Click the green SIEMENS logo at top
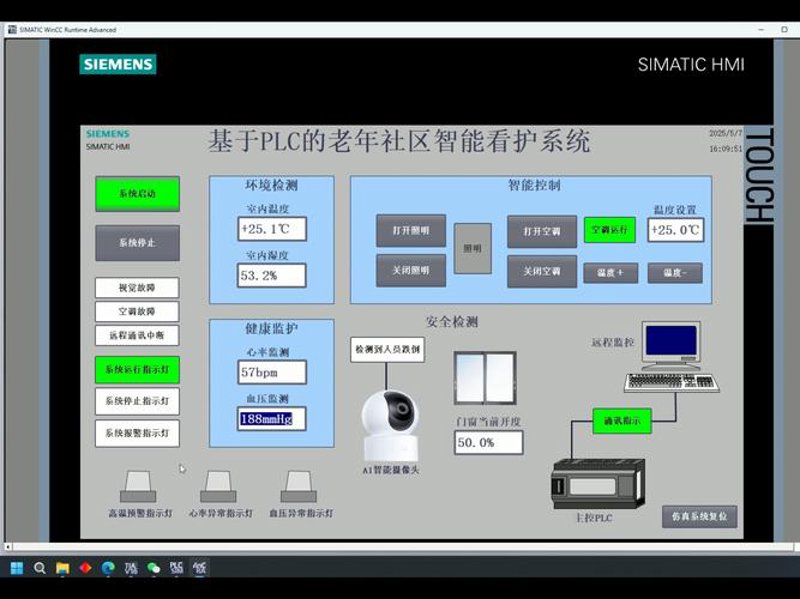This screenshot has width=800, height=599. (118, 64)
